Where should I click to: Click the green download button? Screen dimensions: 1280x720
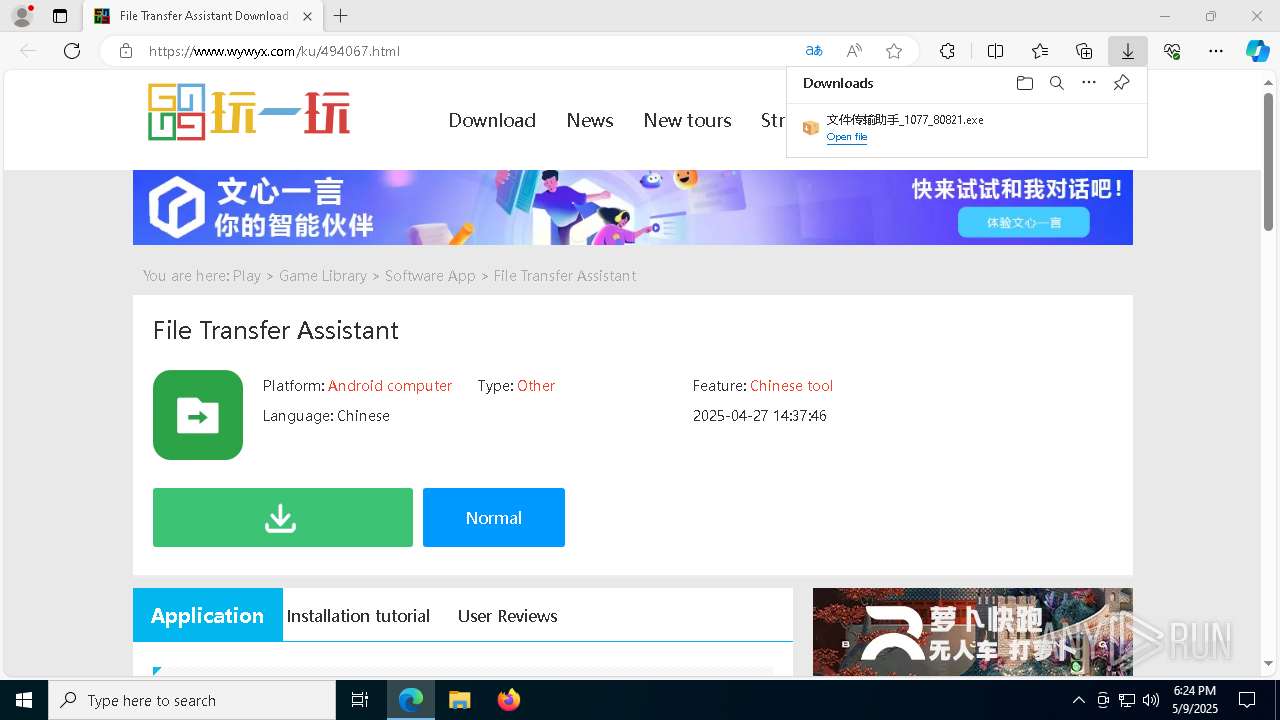tap(283, 518)
